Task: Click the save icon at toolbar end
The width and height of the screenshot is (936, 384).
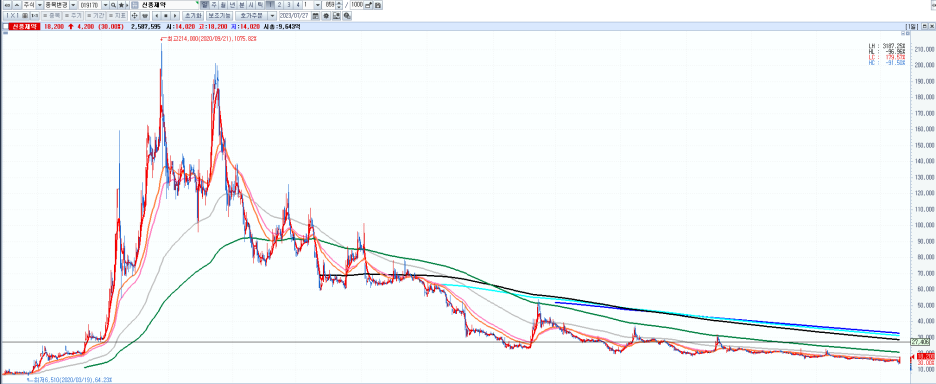Action: [378, 5]
